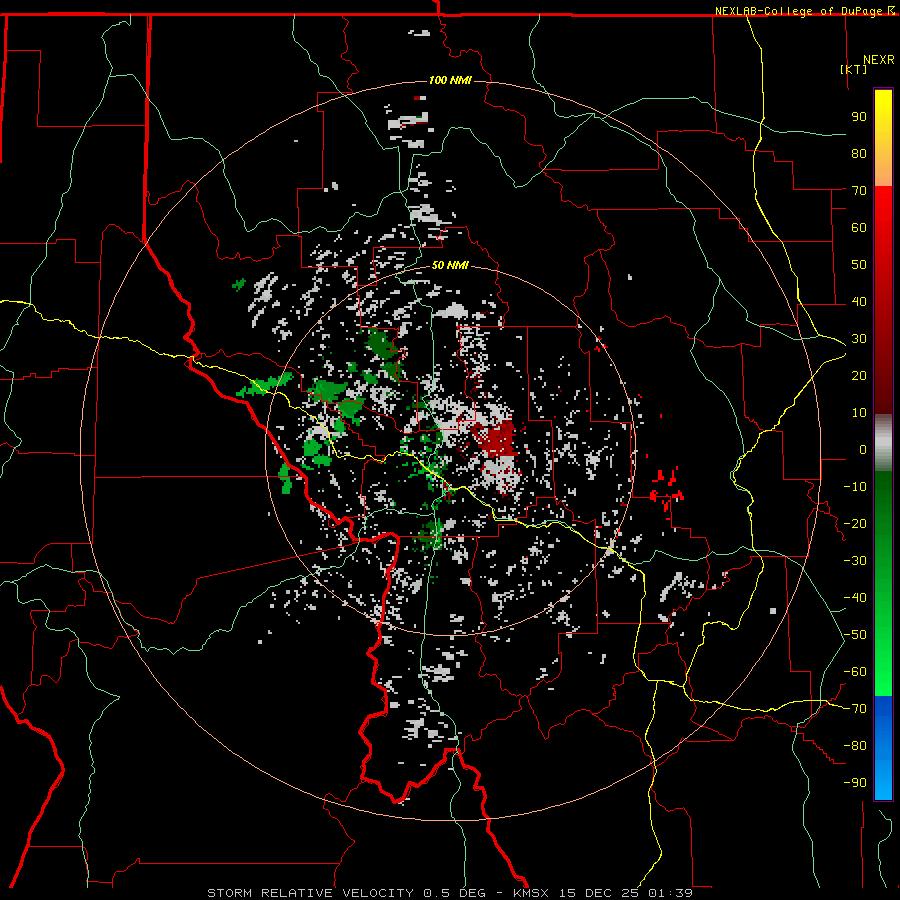Click the NEXR label at top right

(879, 59)
